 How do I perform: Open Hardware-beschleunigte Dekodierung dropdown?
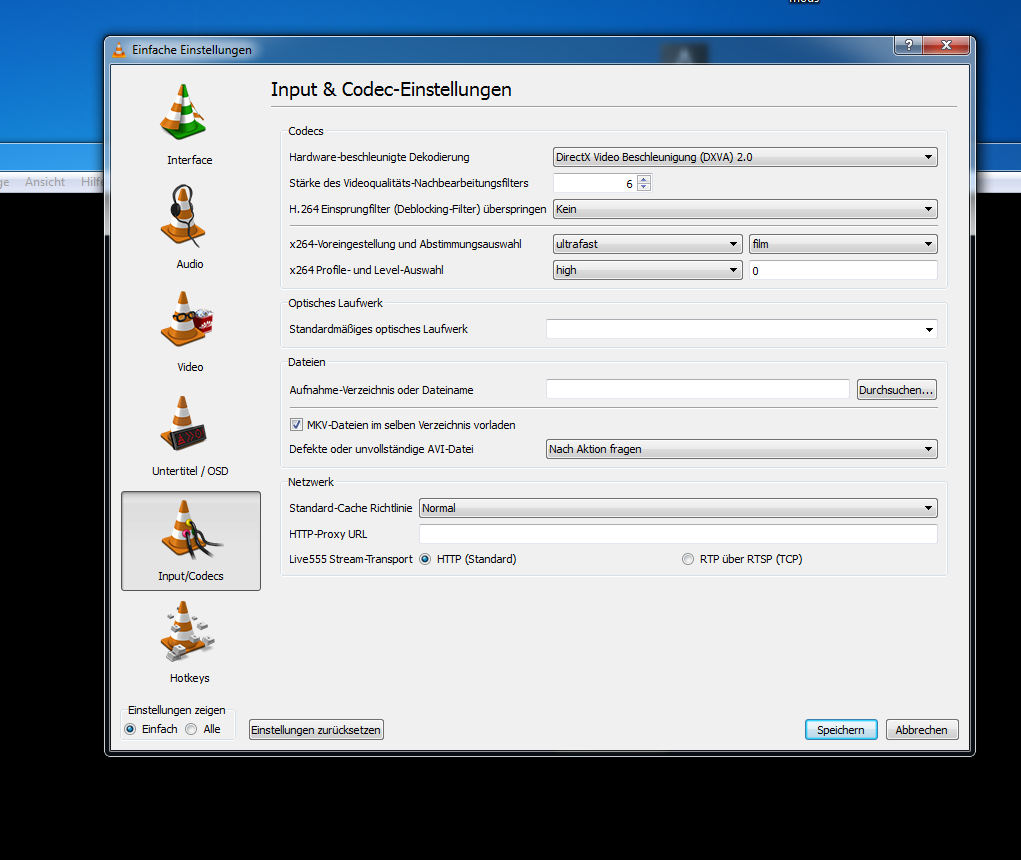745,157
